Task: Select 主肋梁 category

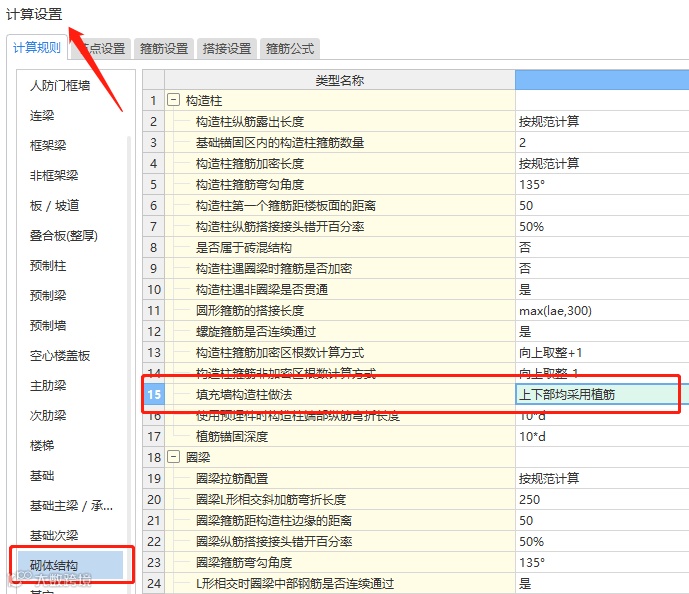Action: point(48,386)
